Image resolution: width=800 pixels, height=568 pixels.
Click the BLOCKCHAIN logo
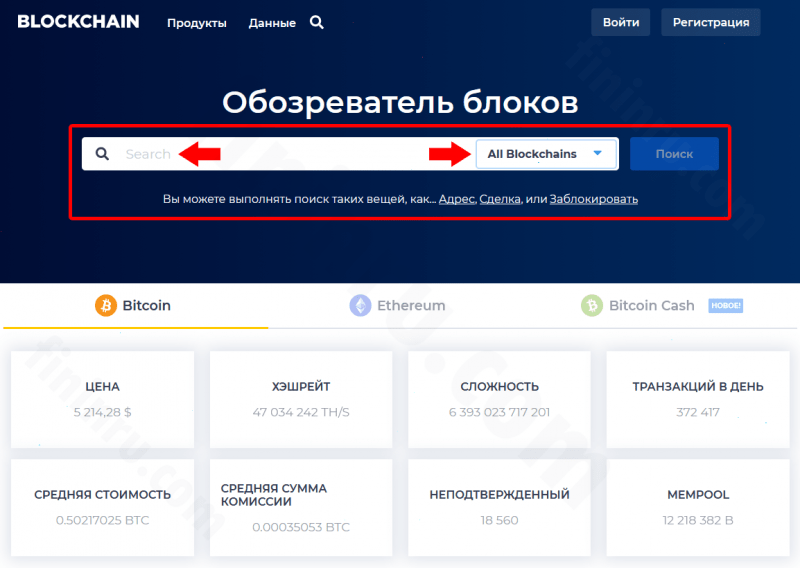point(78,21)
